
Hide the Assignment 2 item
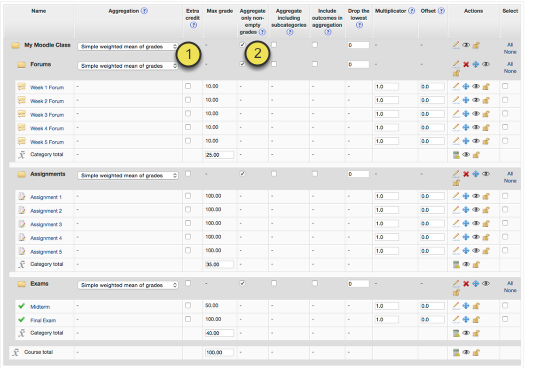(476, 210)
